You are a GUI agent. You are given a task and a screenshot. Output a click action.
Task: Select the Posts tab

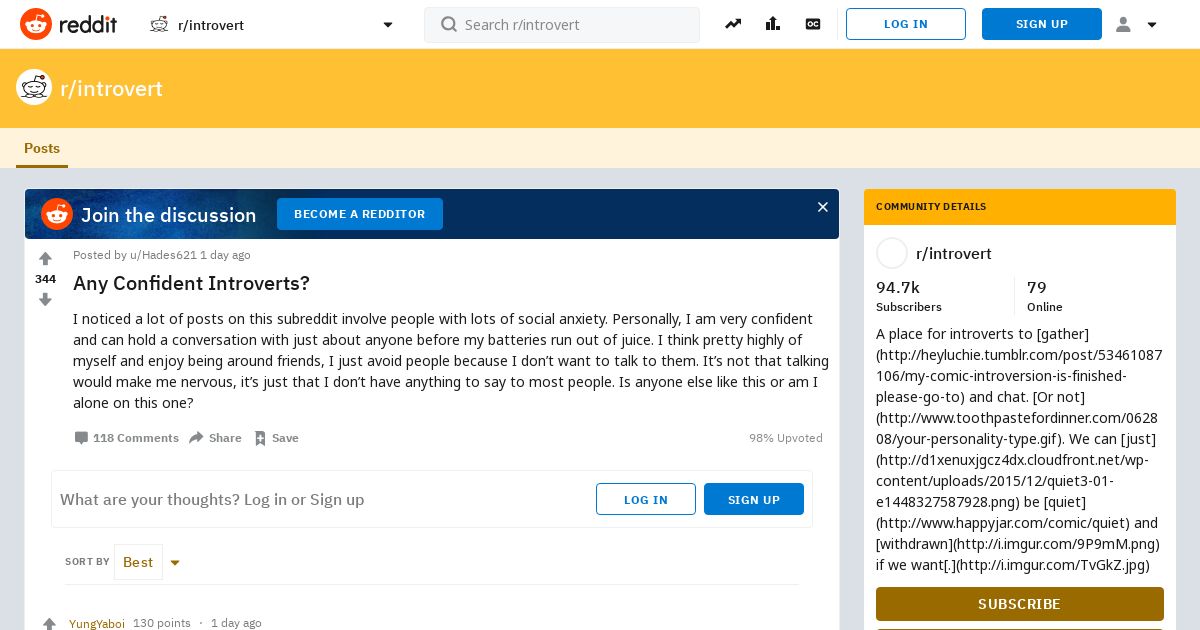(42, 148)
